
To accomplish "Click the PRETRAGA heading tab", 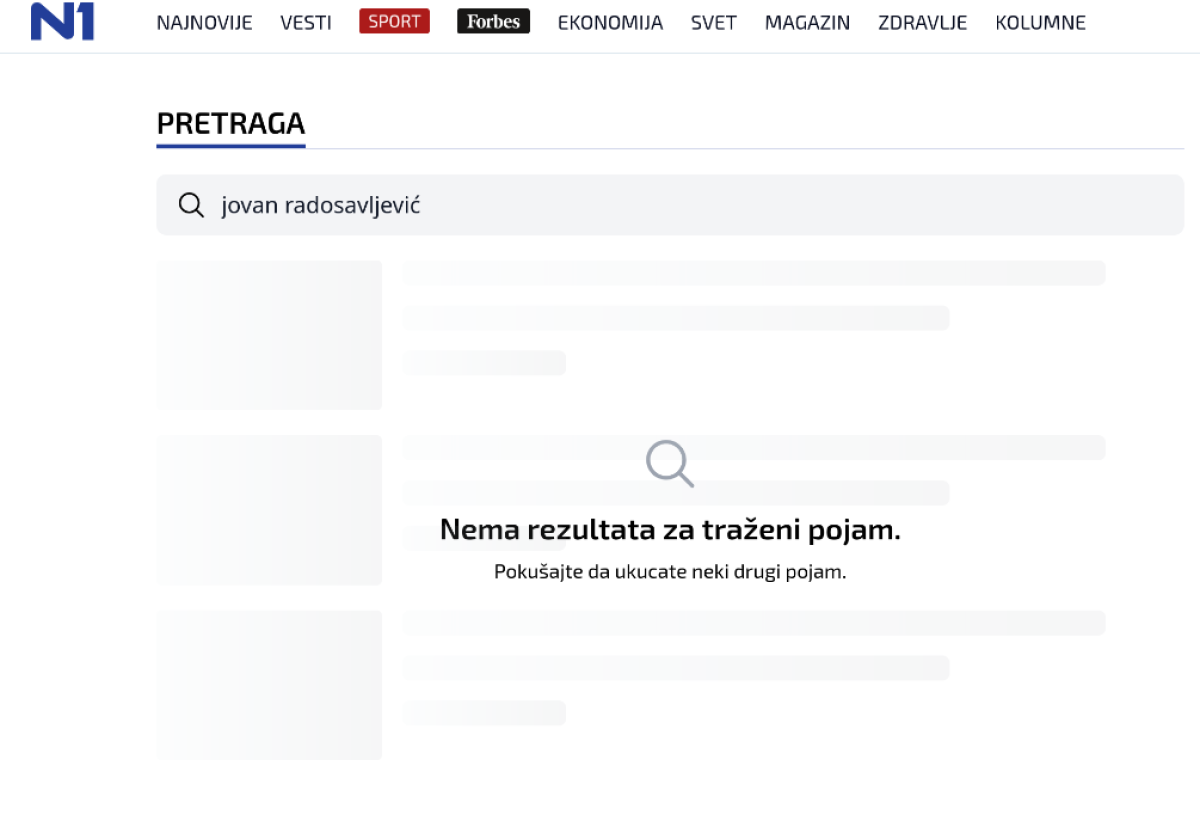I will pyautogui.click(x=231, y=124).
